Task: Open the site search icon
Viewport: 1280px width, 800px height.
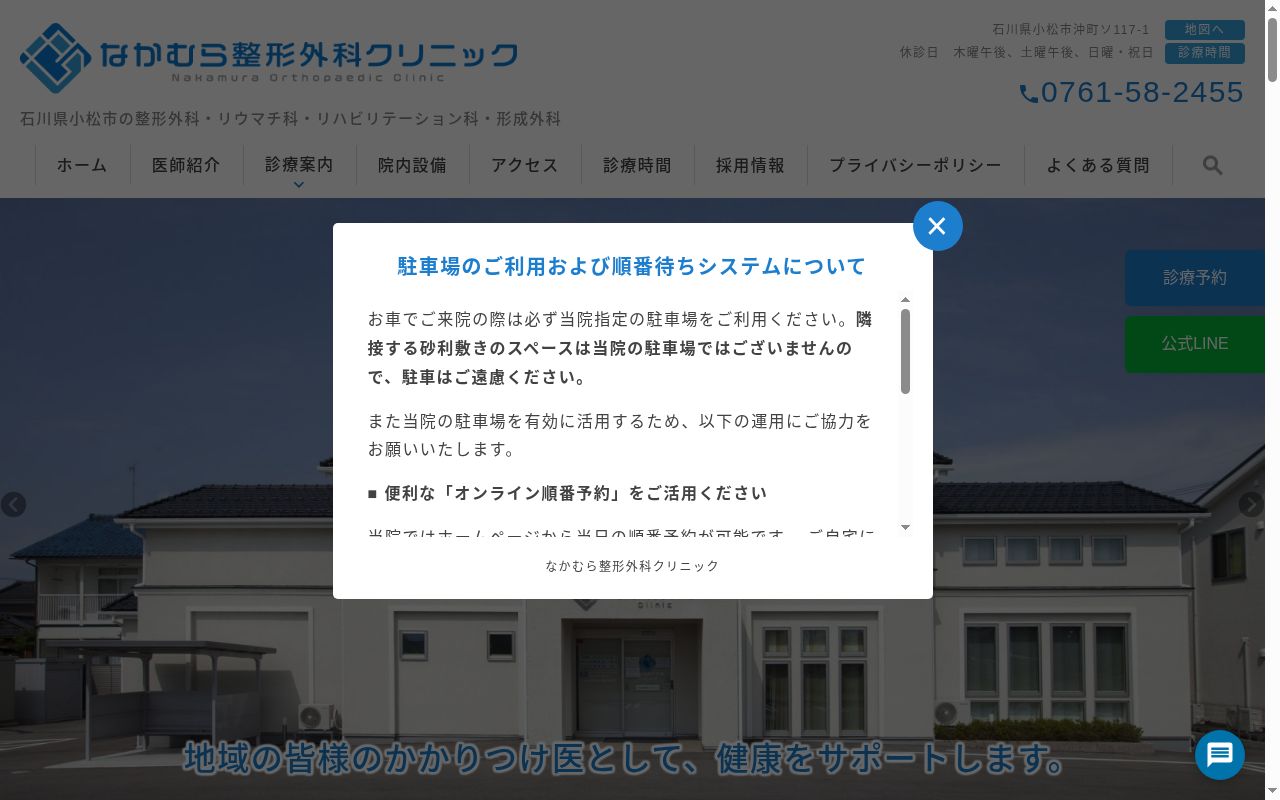Action: tap(1213, 165)
